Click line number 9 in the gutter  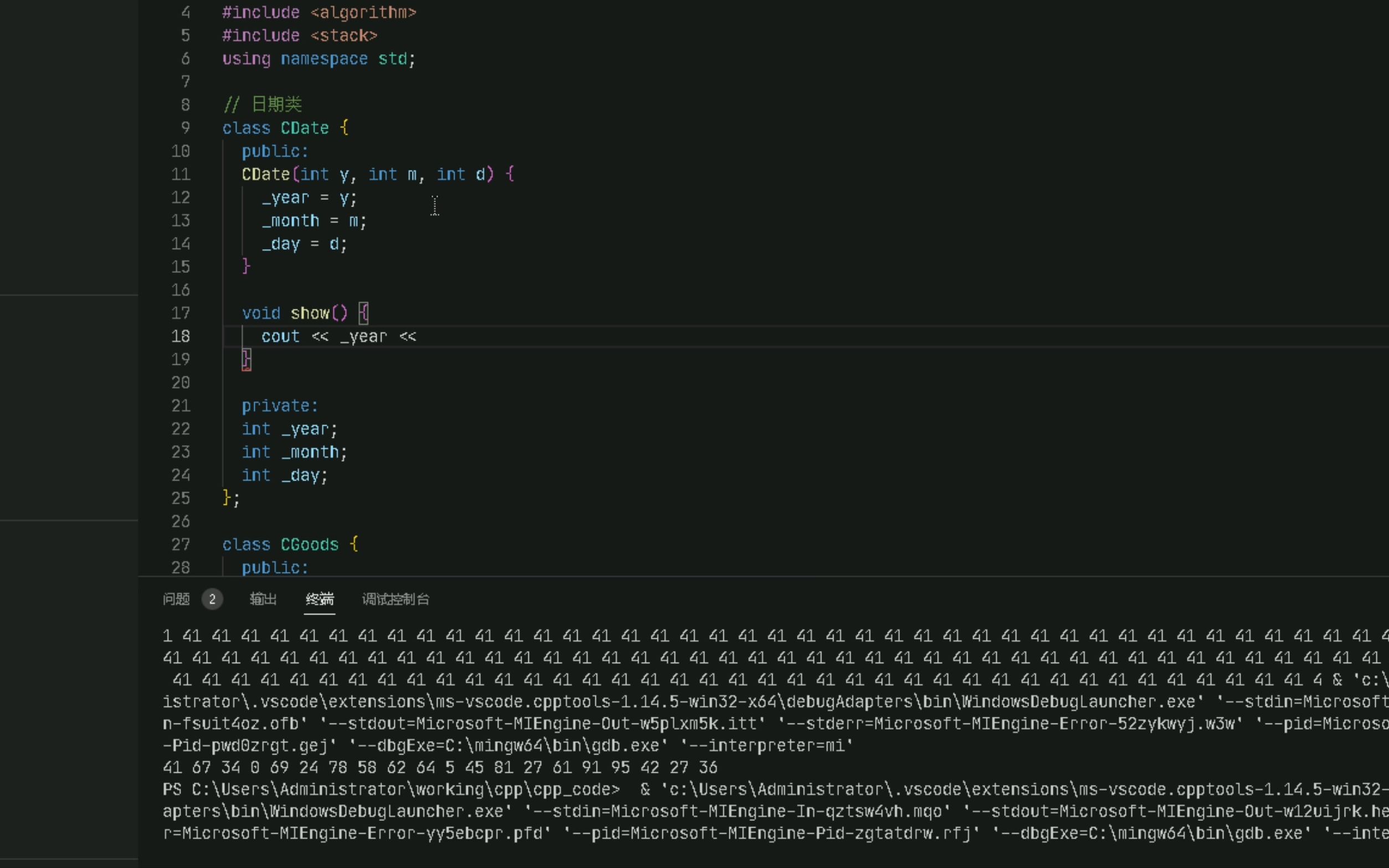(185, 127)
